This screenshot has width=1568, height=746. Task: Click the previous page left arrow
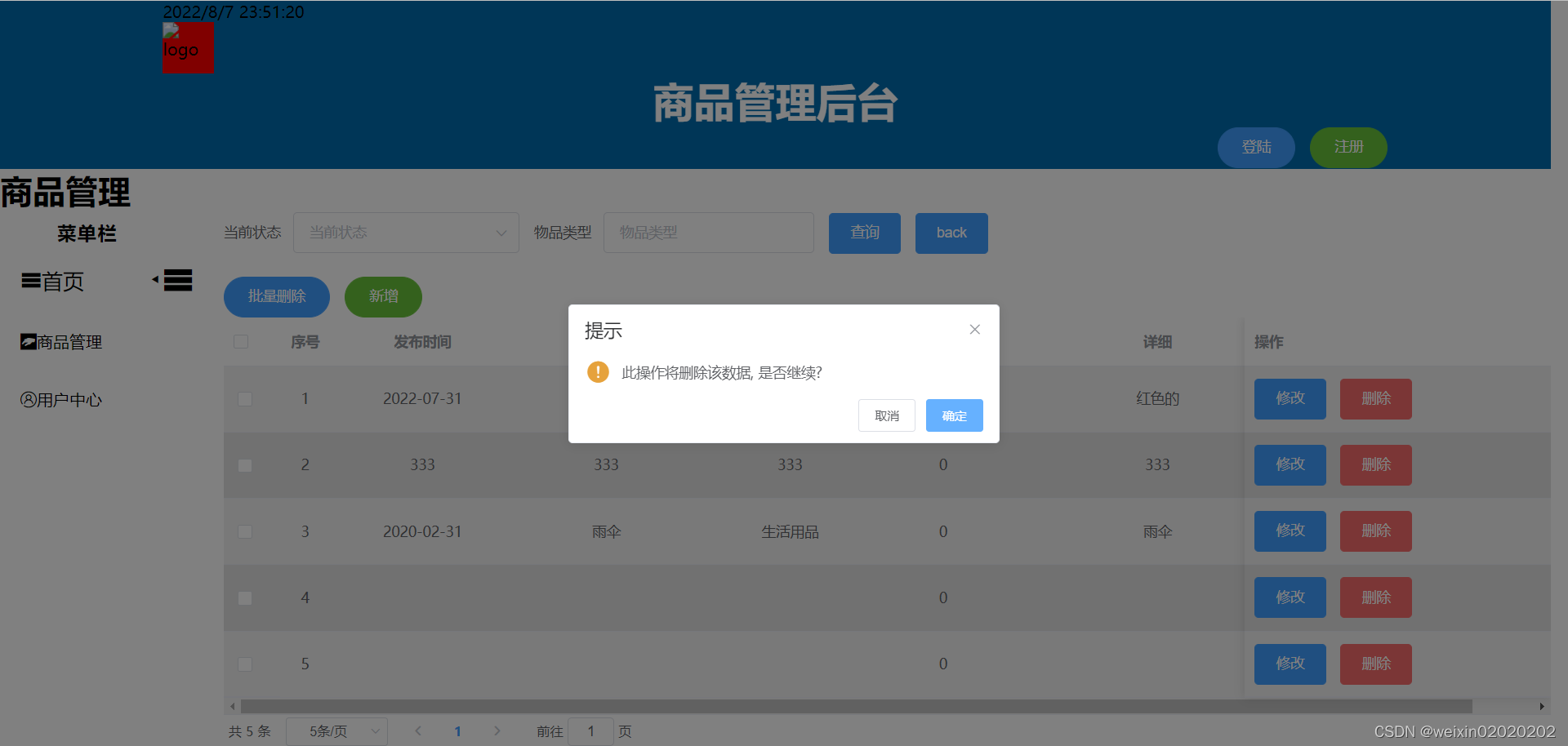pos(418,731)
